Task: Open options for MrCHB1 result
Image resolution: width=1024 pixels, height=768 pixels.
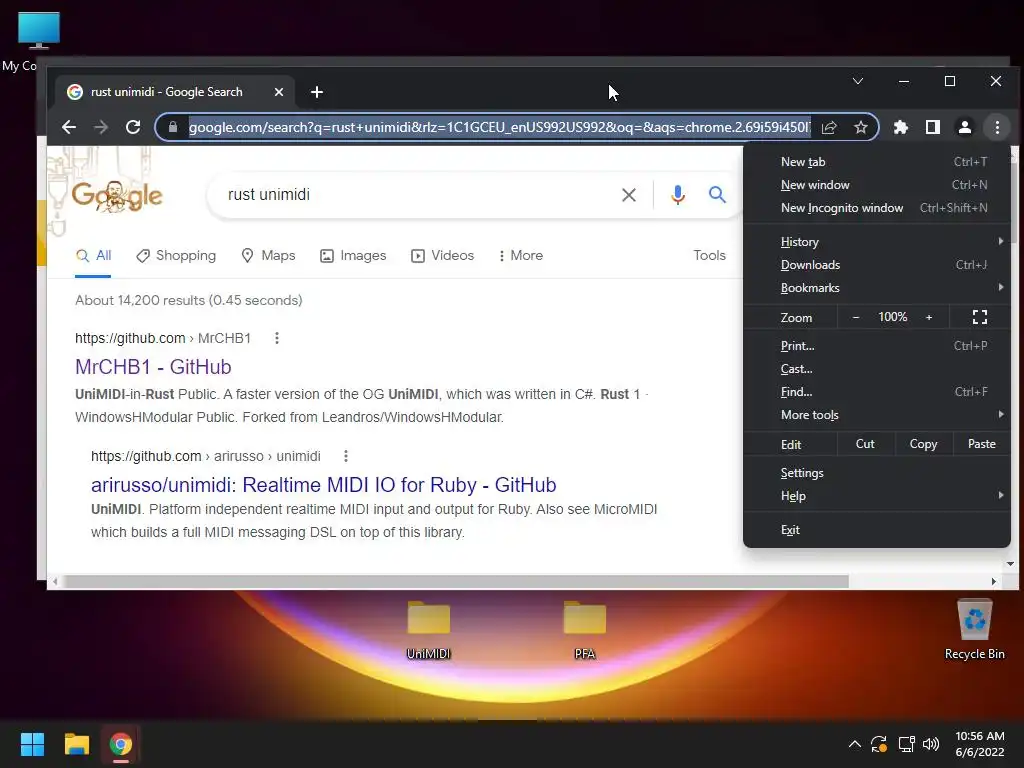Action: pyautogui.click(x=277, y=338)
